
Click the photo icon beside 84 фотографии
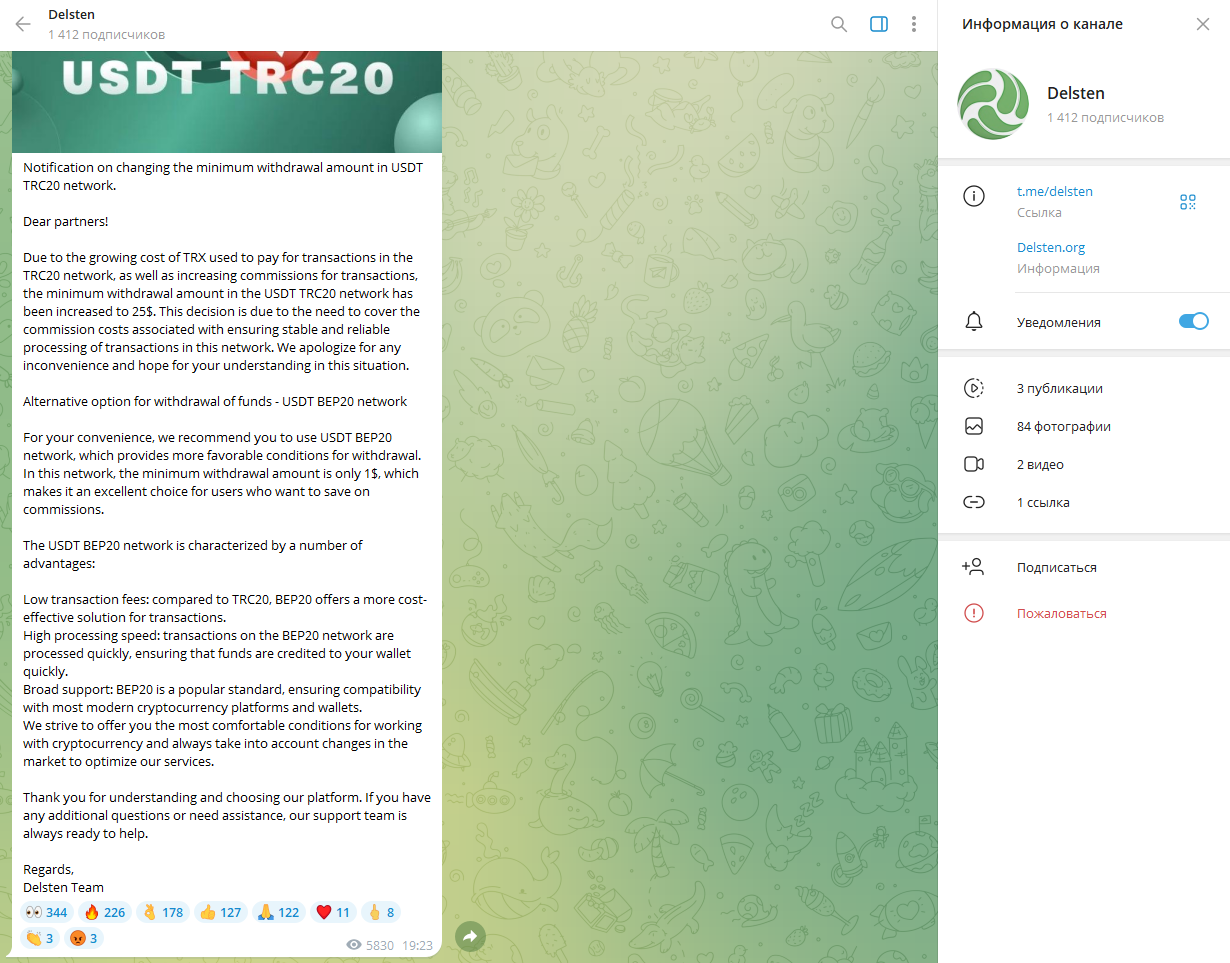tap(974, 426)
